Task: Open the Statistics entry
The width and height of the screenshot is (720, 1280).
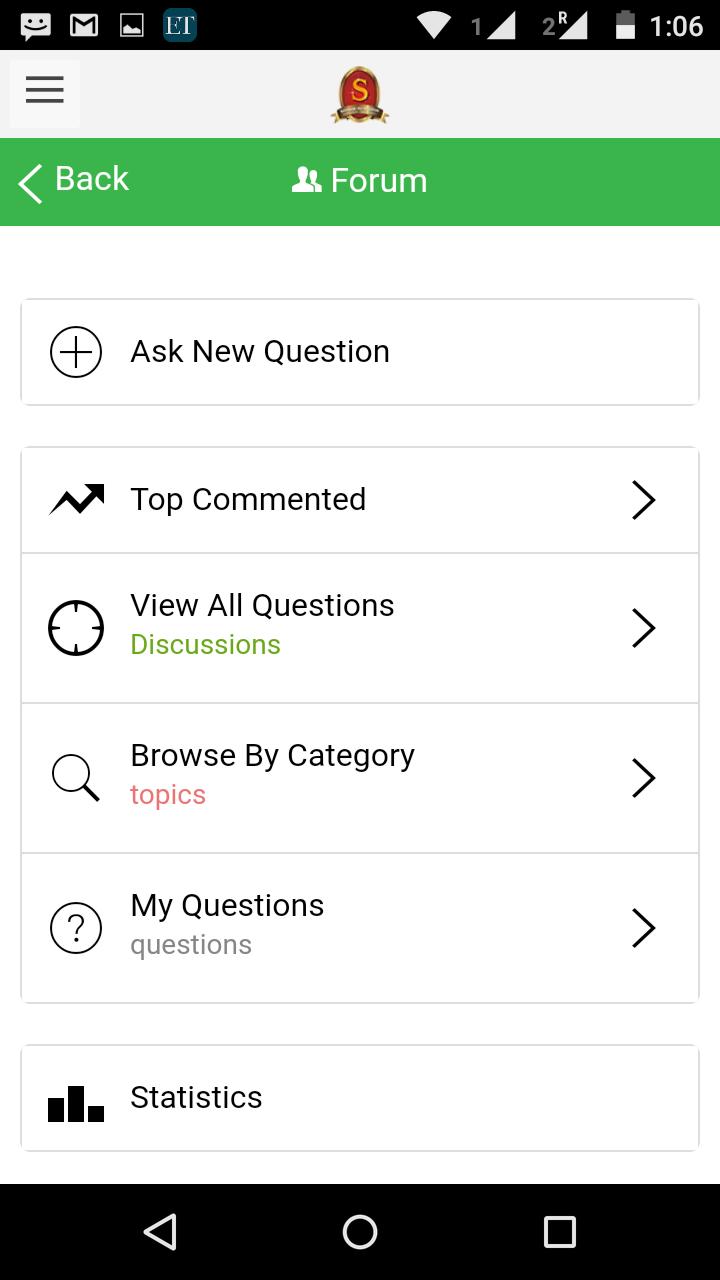Action: point(196,1098)
